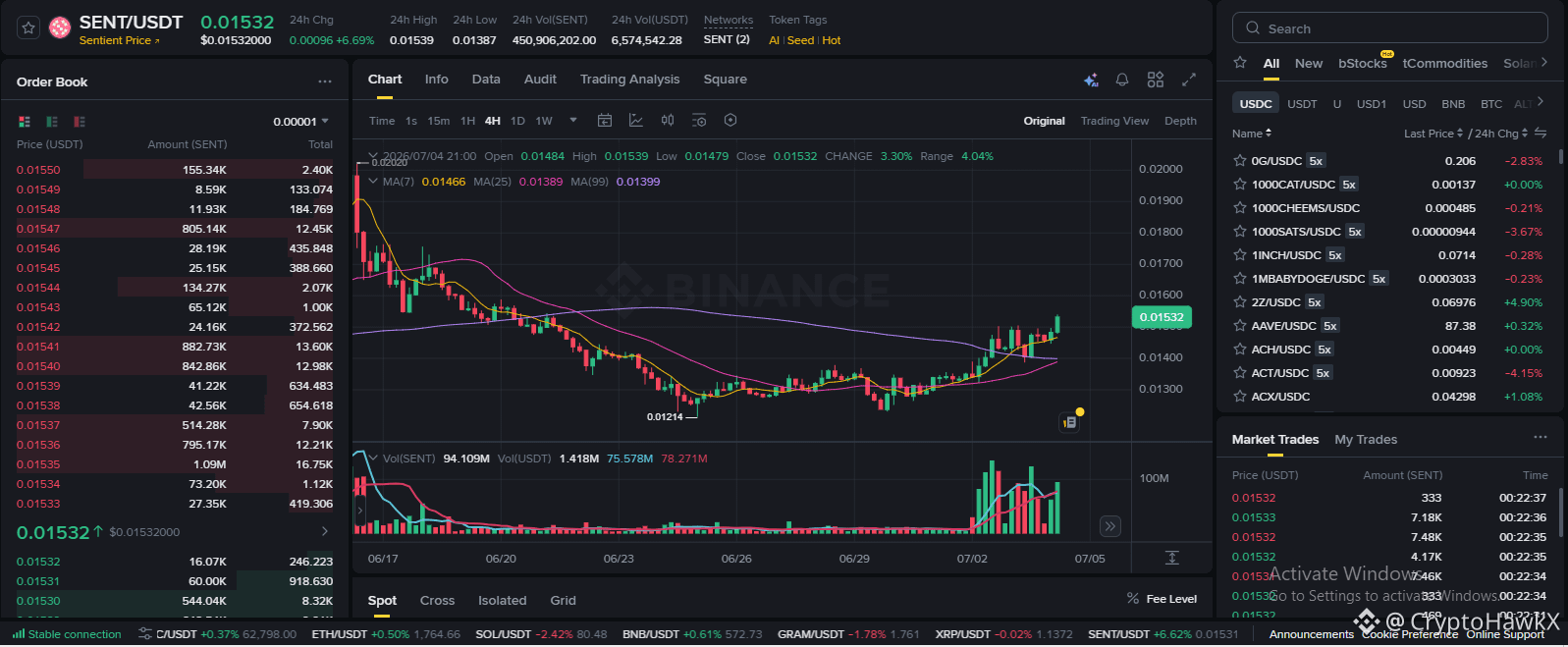Click the auto-scale icon below price axis

tap(1172, 558)
